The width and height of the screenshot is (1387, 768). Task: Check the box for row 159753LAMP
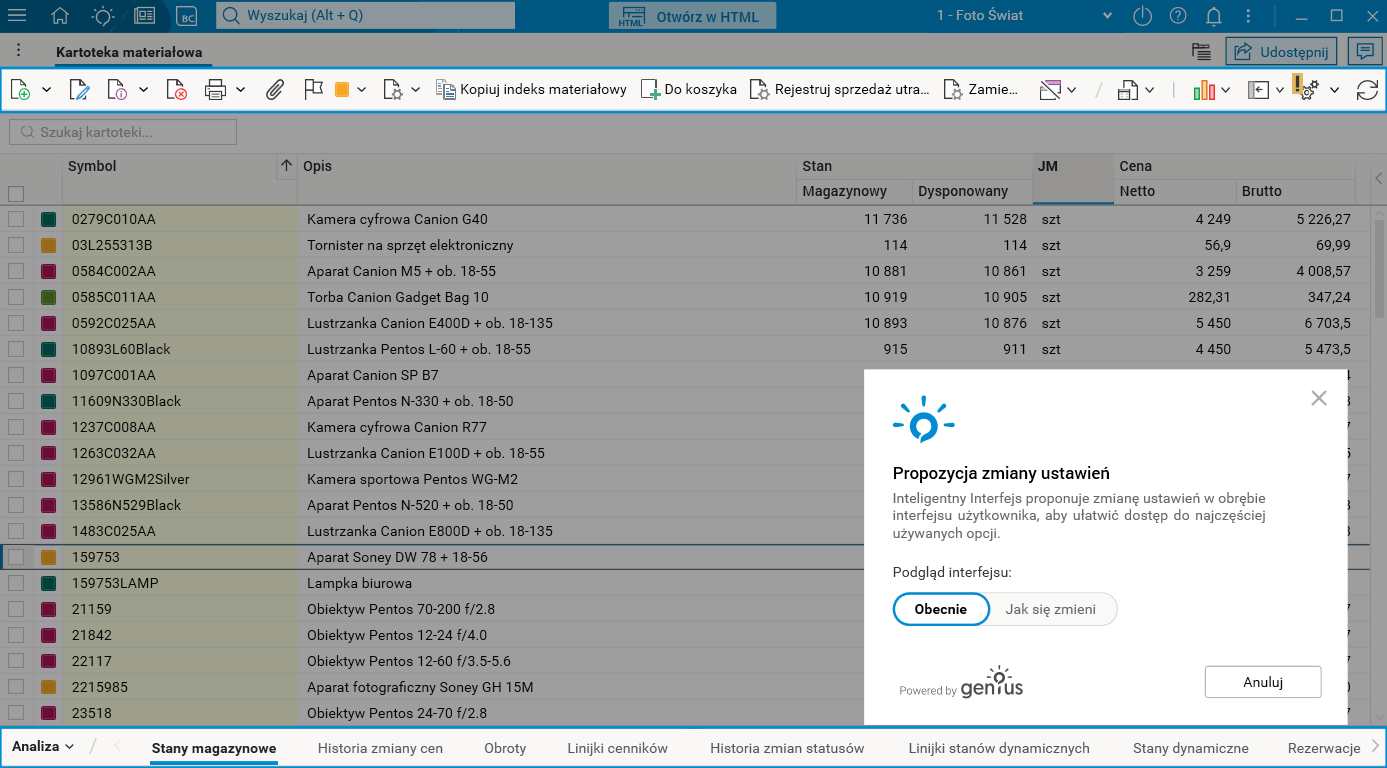click(16, 583)
